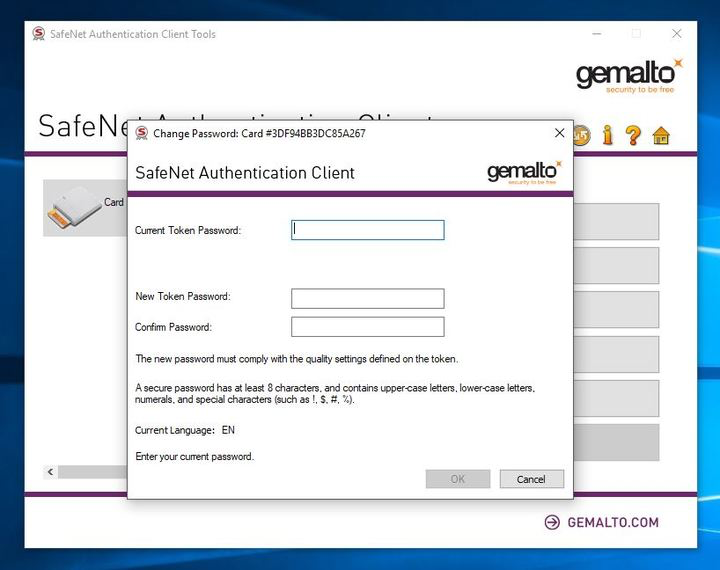Click the SafeNet icon in main window title bar

tap(39, 34)
